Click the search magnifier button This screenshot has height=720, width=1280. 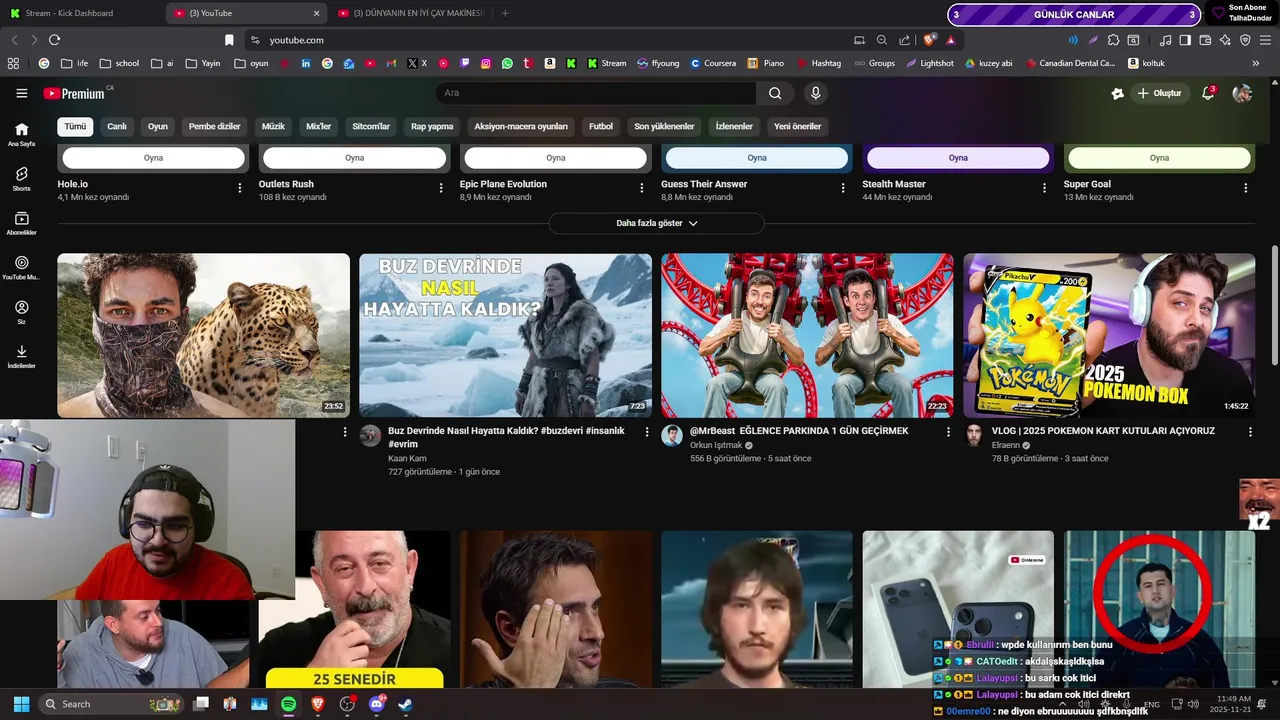coord(775,93)
